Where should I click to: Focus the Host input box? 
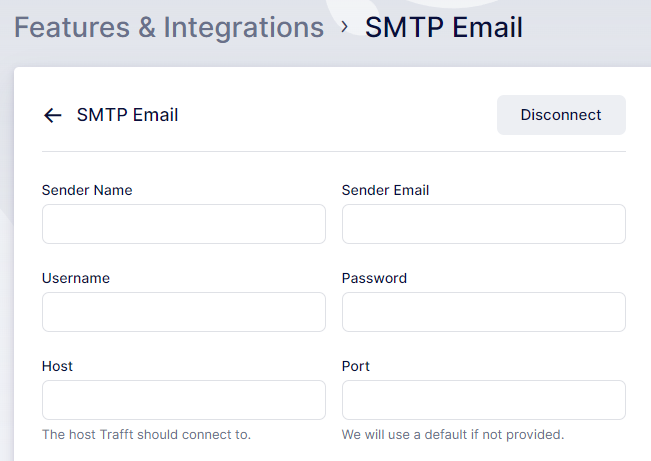(x=184, y=400)
